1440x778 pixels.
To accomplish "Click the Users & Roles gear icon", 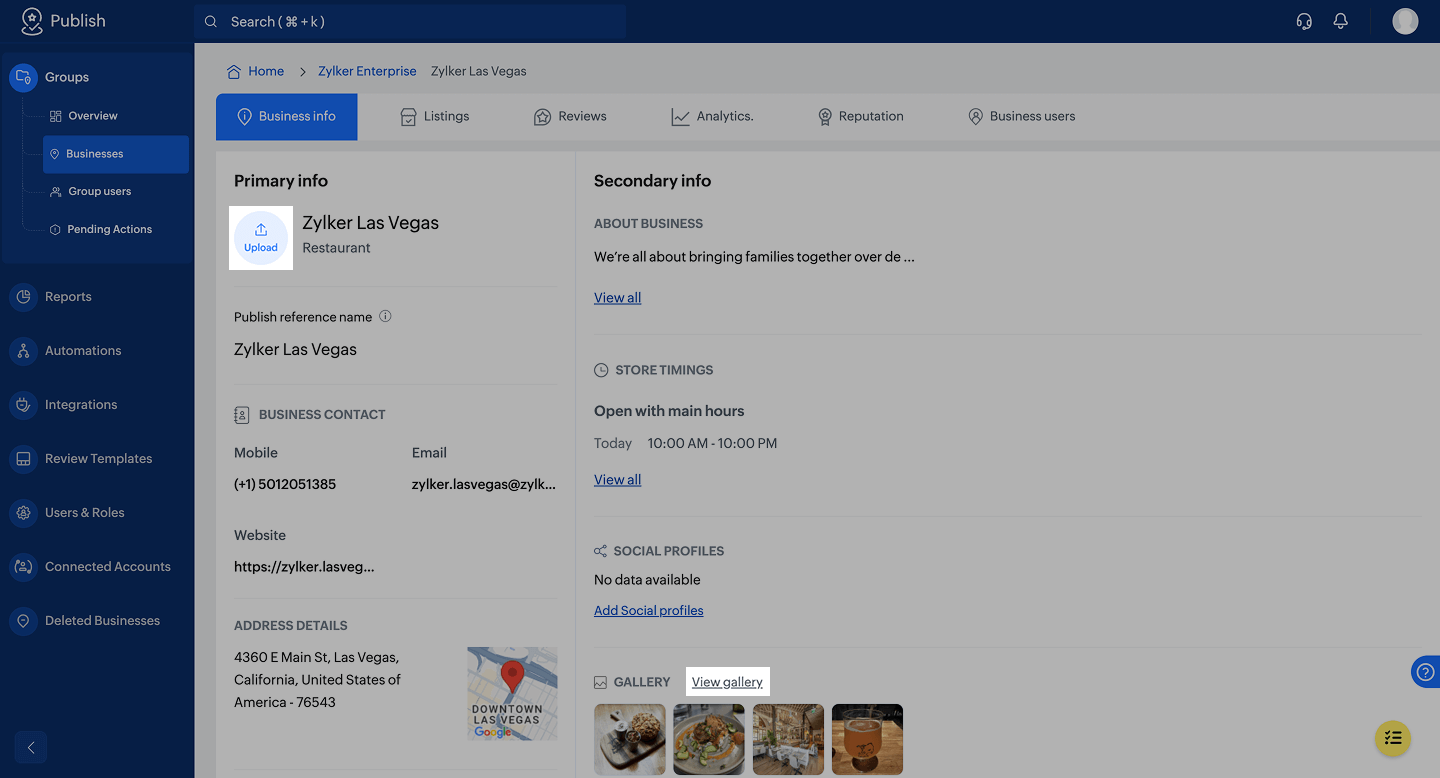I will tap(23, 513).
